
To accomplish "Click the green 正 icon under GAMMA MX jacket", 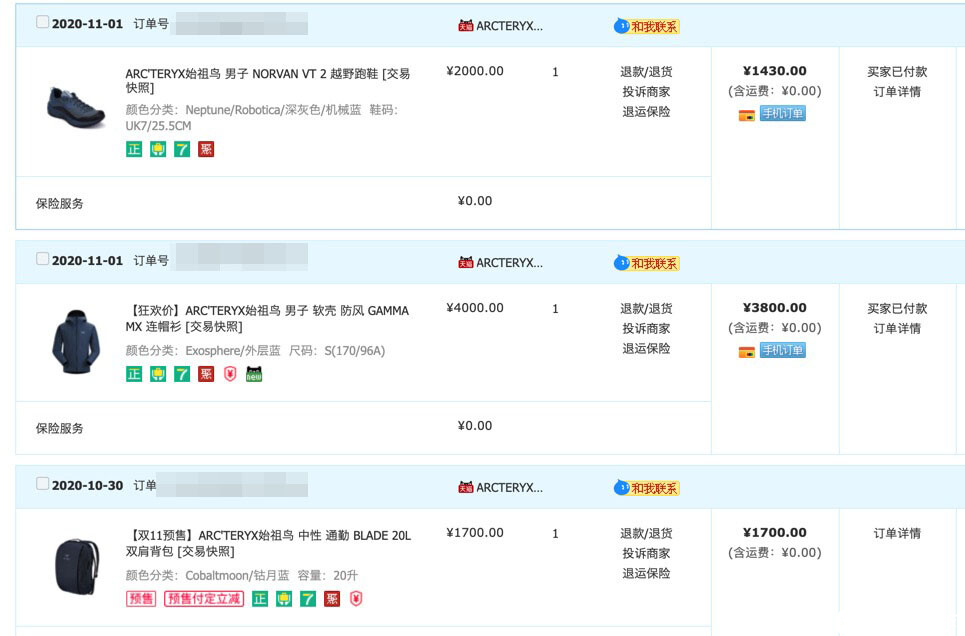I will pyautogui.click(x=134, y=374).
